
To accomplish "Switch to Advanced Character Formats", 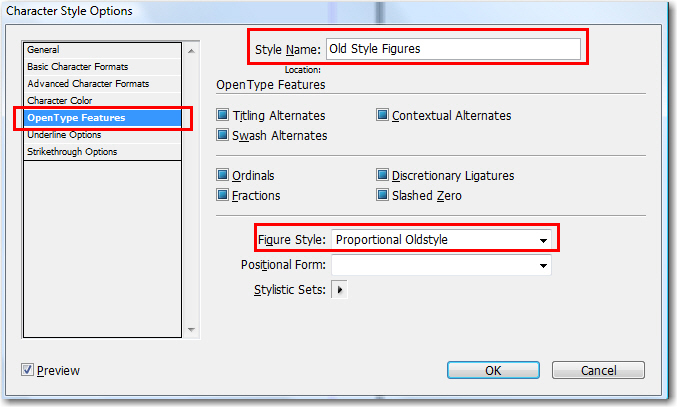I will pos(102,84).
